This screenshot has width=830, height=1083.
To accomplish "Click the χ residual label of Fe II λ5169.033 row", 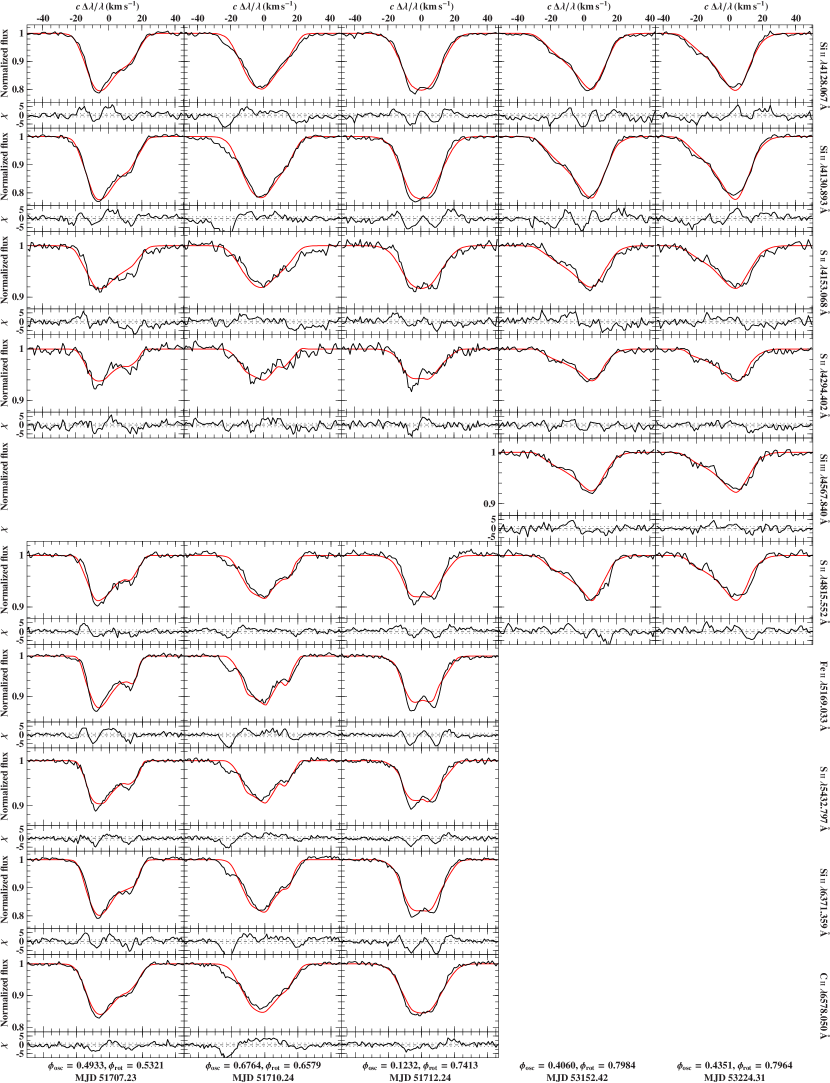I will pos(5,736).
